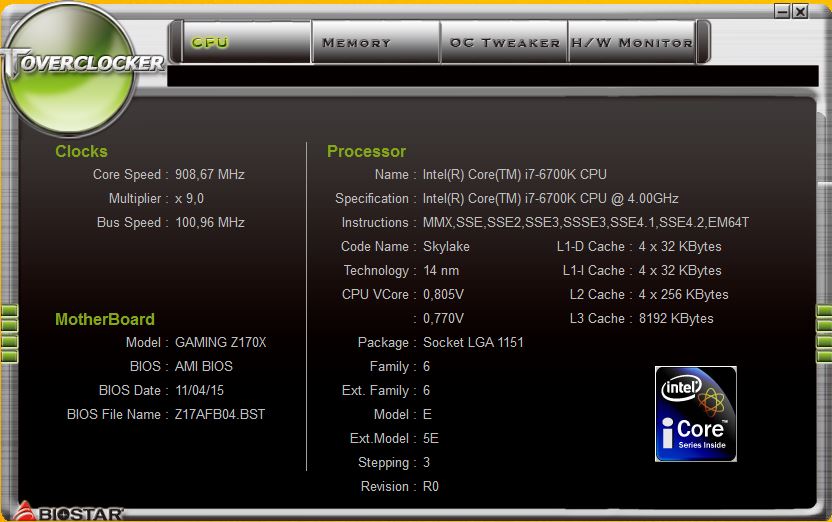This screenshot has height=522, width=832.
Task: Minimize the T-Overclocker window
Action: click(x=782, y=11)
